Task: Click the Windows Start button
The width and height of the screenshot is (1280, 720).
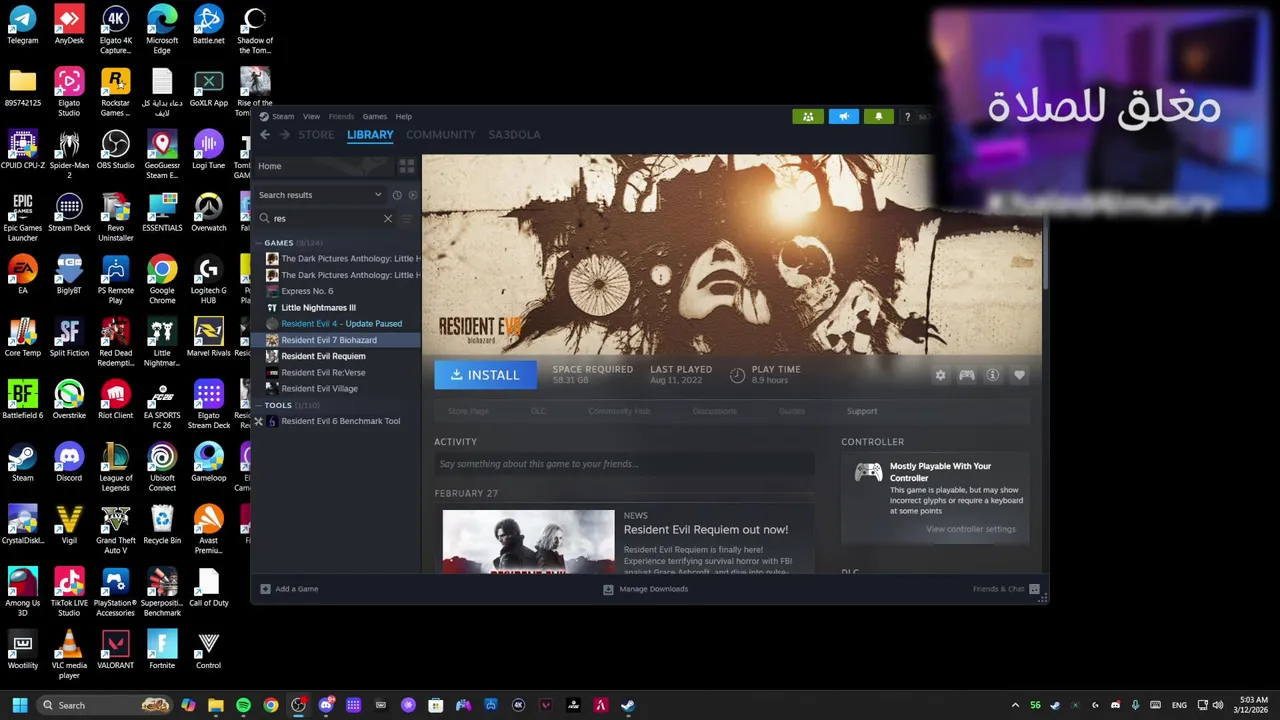Action: [19, 705]
